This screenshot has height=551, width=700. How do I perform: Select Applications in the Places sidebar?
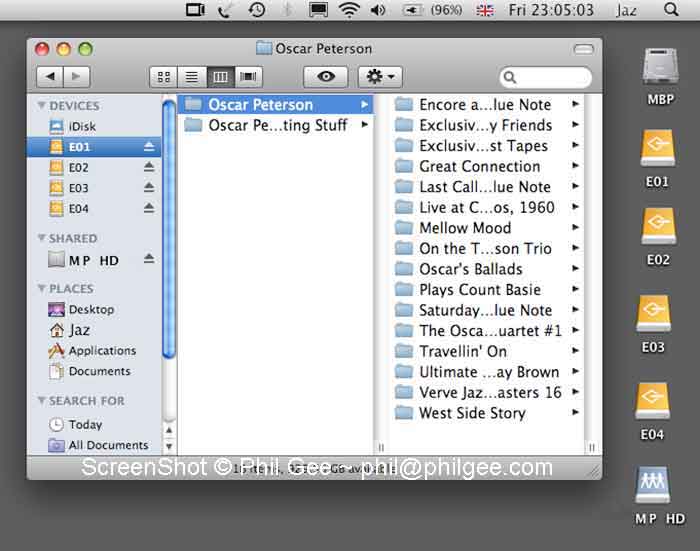pyautogui.click(x=101, y=351)
